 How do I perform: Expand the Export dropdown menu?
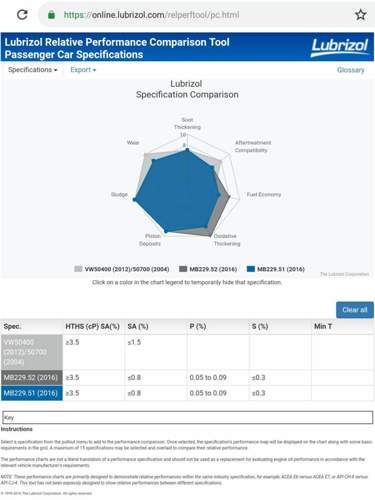pyautogui.click(x=83, y=70)
